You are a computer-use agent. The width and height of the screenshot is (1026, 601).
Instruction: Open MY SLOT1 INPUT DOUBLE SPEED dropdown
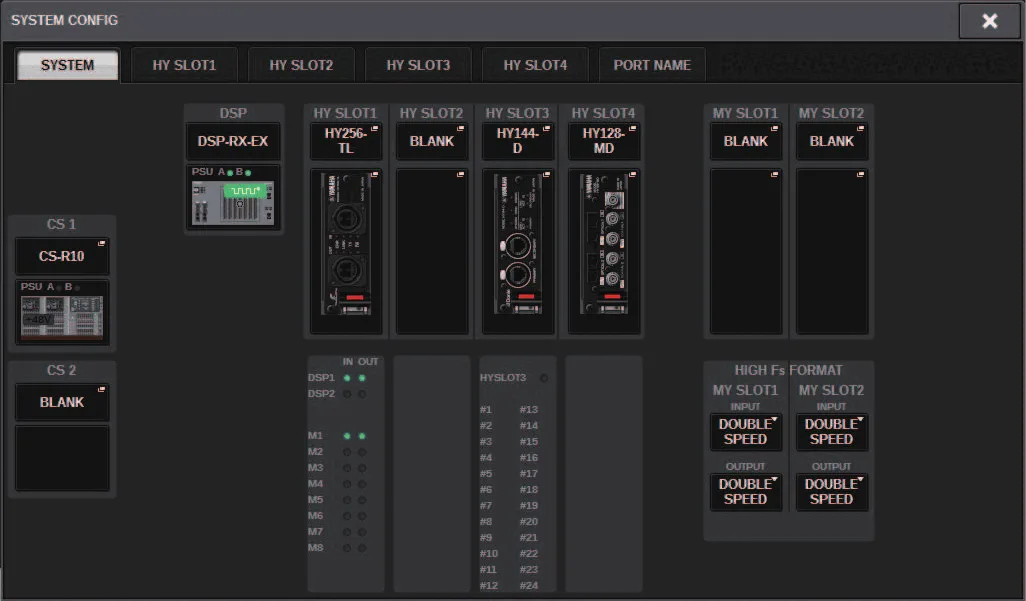746,431
